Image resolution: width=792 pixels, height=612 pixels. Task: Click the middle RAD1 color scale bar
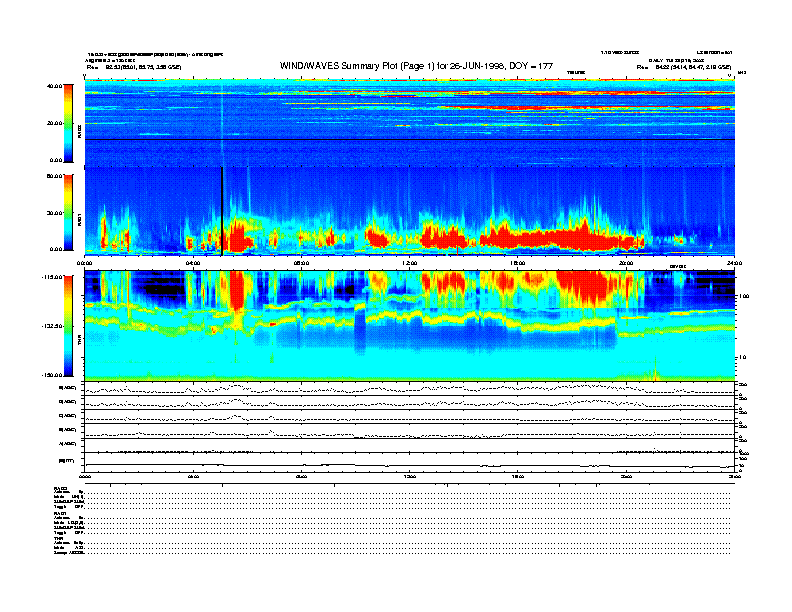click(x=69, y=212)
